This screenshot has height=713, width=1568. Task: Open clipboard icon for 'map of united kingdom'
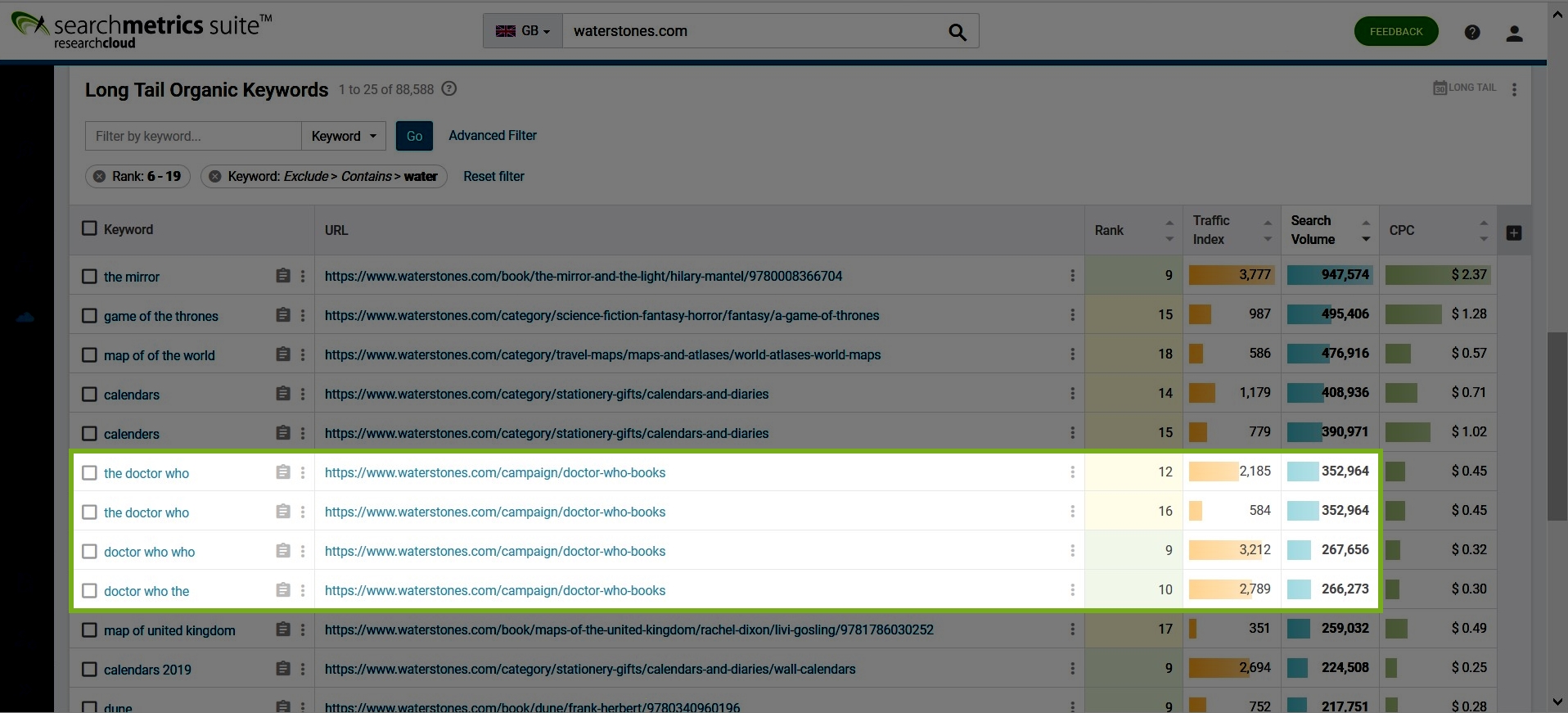point(283,630)
